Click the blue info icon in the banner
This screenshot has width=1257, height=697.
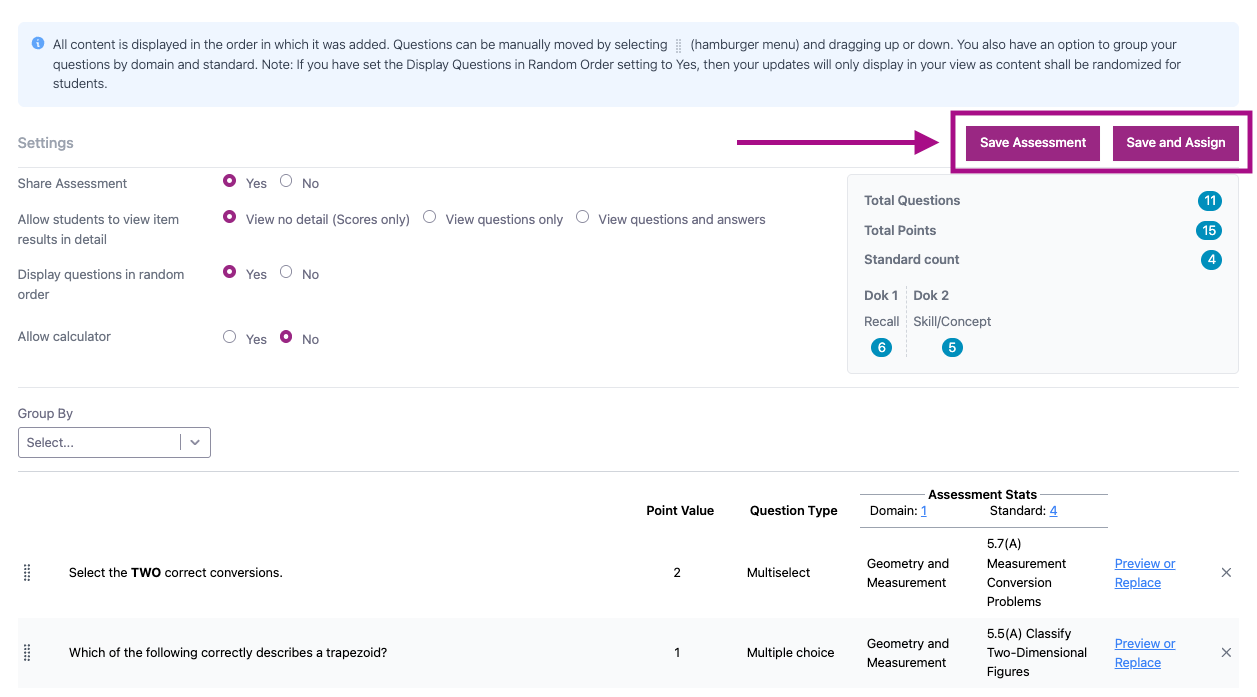click(38, 44)
